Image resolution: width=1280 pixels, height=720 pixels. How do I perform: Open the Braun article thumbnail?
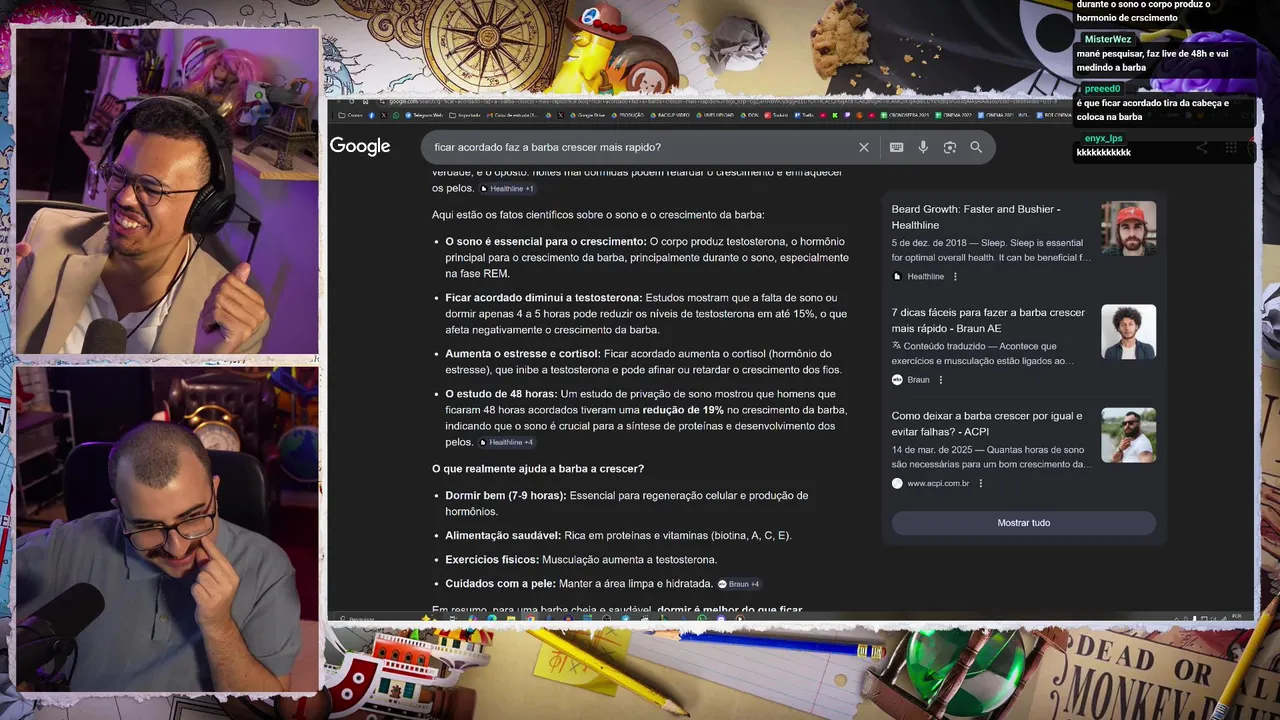coord(1128,332)
